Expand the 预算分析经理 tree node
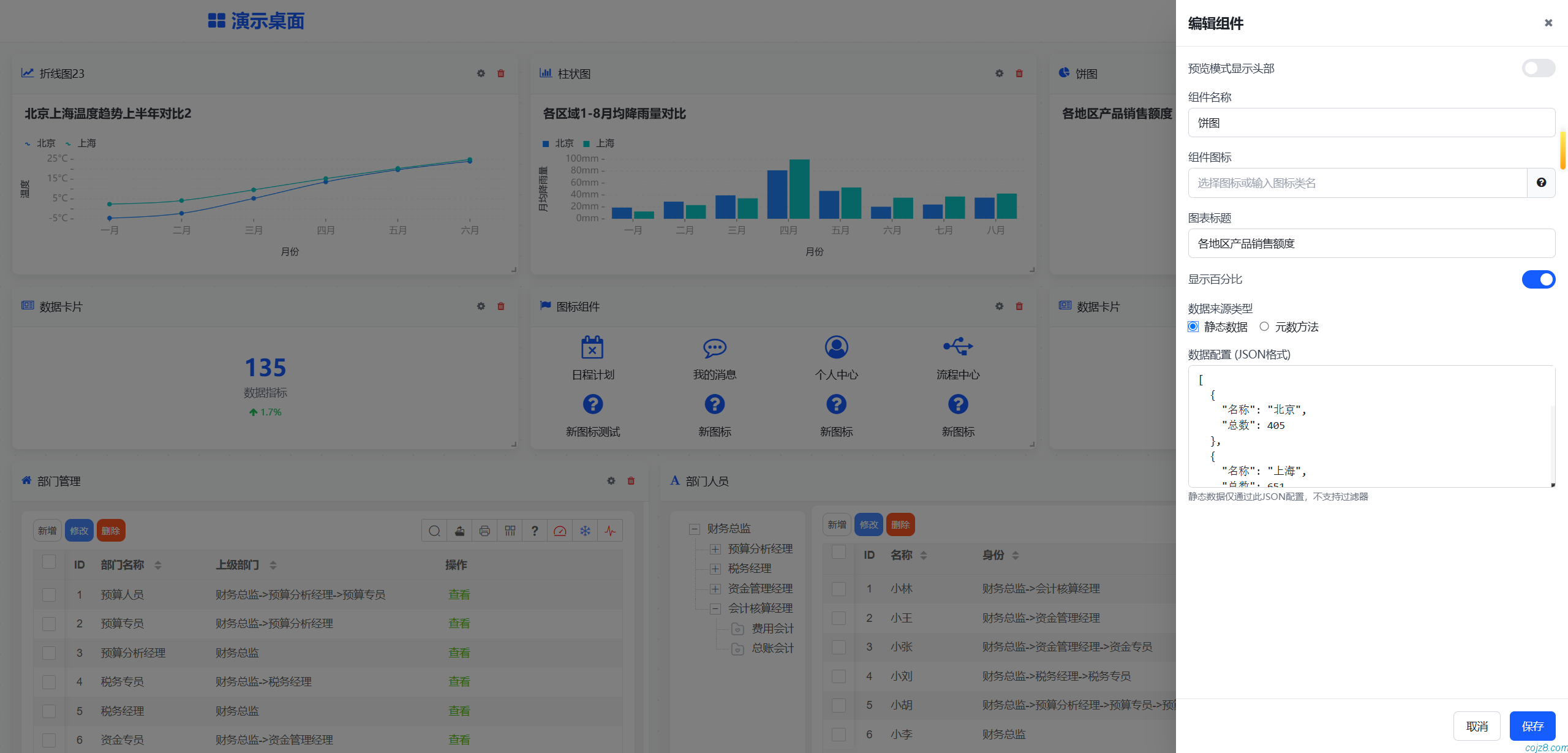The image size is (1568, 753). pyautogui.click(x=715, y=549)
